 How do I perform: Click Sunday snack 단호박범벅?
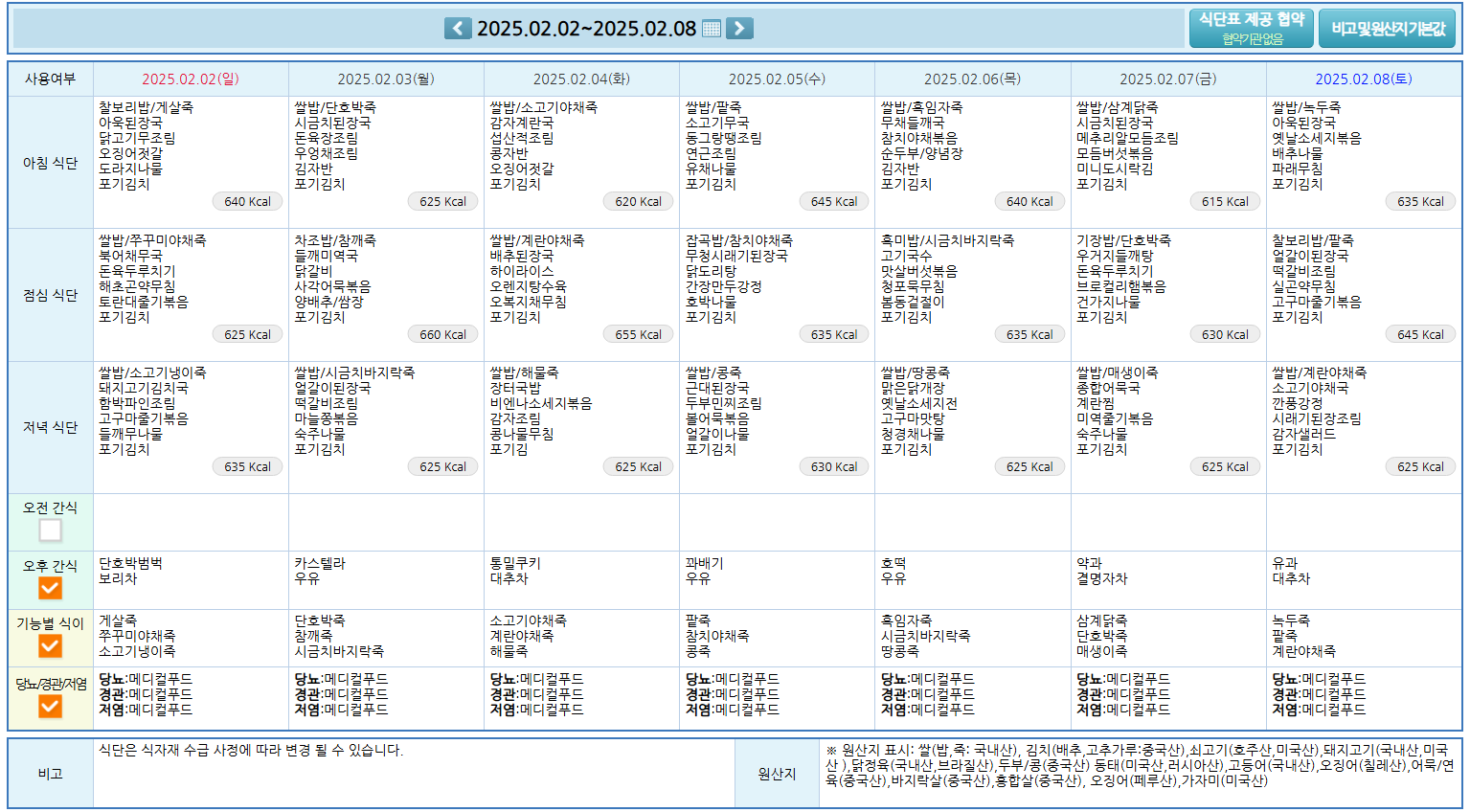tap(130, 563)
